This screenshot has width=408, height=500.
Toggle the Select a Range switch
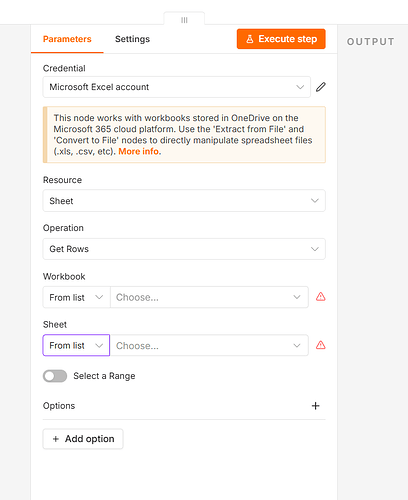pos(55,376)
